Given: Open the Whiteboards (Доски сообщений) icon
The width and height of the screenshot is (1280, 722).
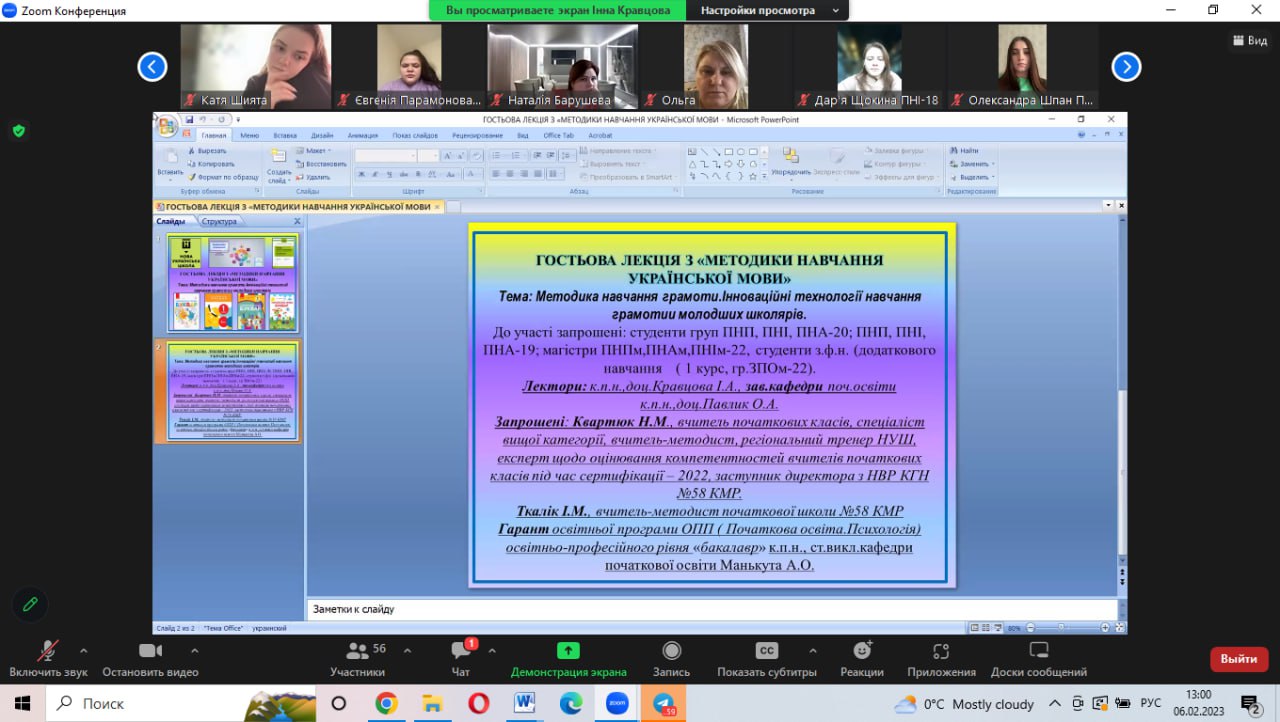Looking at the screenshot, I should coord(1038,652).
